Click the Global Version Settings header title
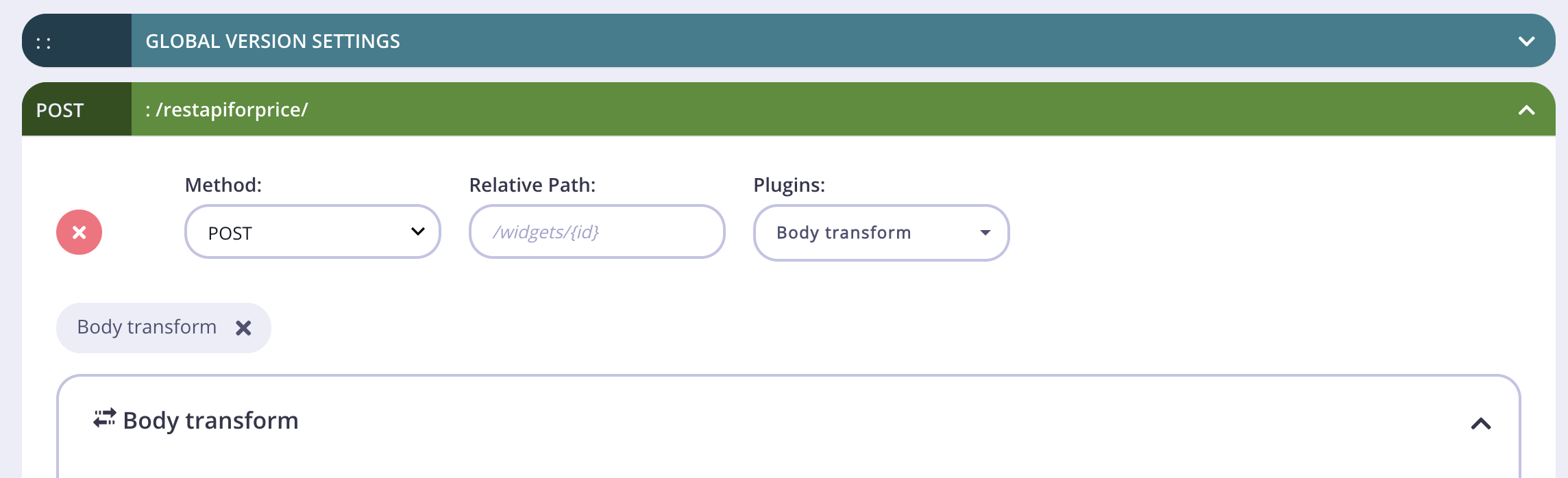1568x478 pixels. tap(273, 41)
